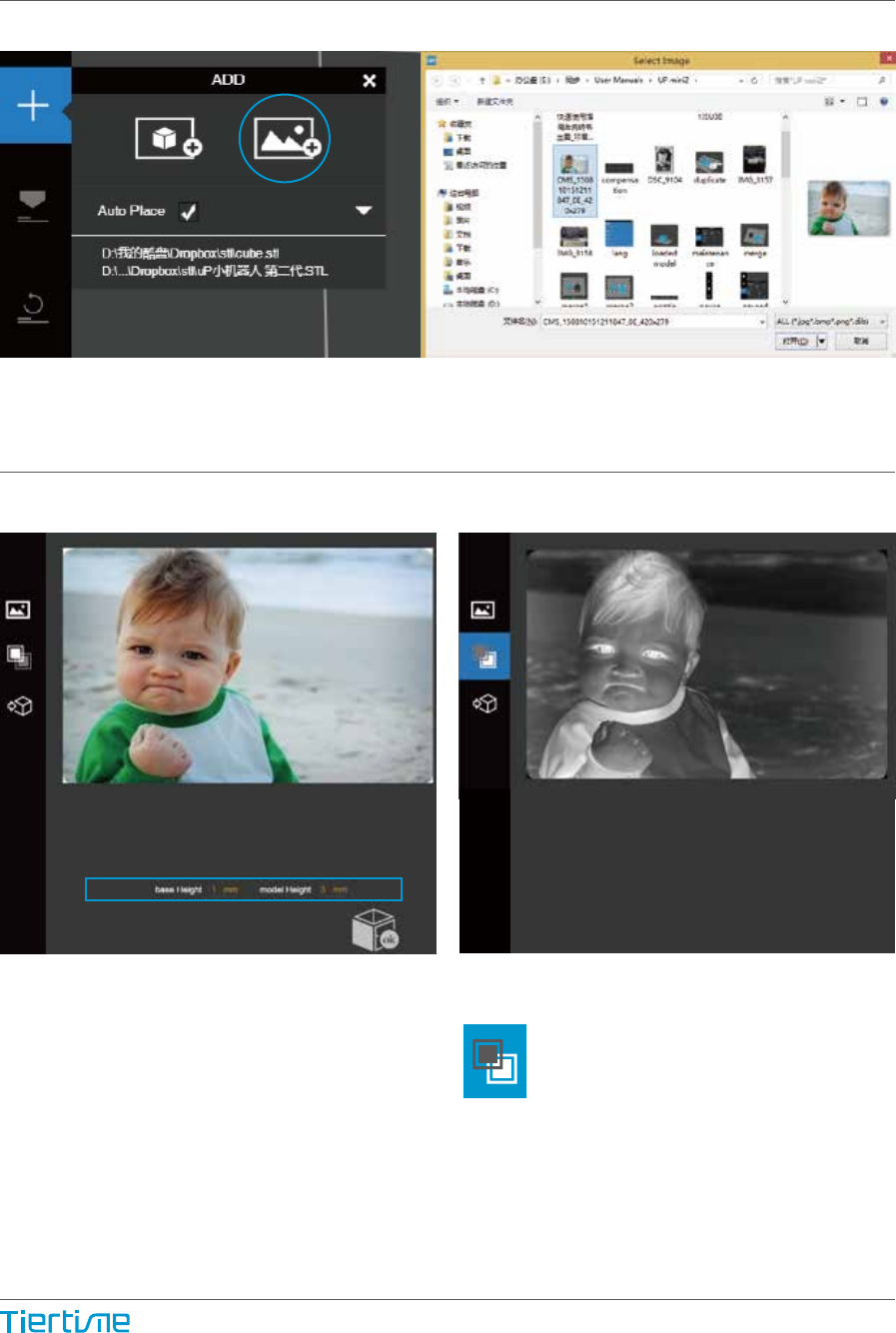Image resolution: width=896 pixels, height=1333 pixels.
Task: Click the file list vertical scrollbar
Action: pyautogui.click(x=786, y=155)
